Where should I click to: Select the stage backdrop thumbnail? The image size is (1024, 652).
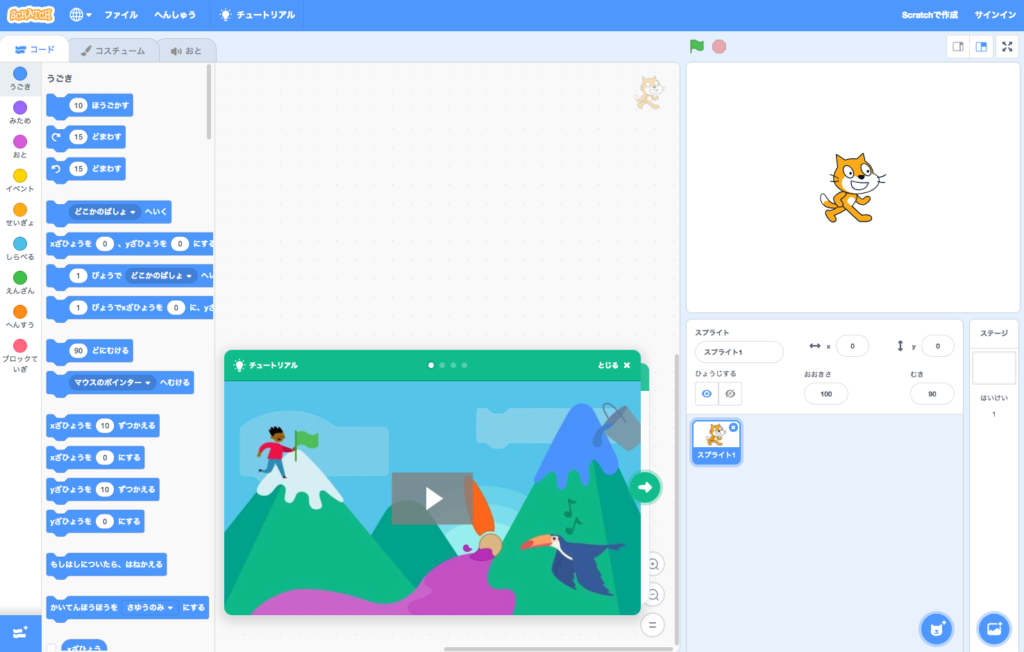(994, 368)
